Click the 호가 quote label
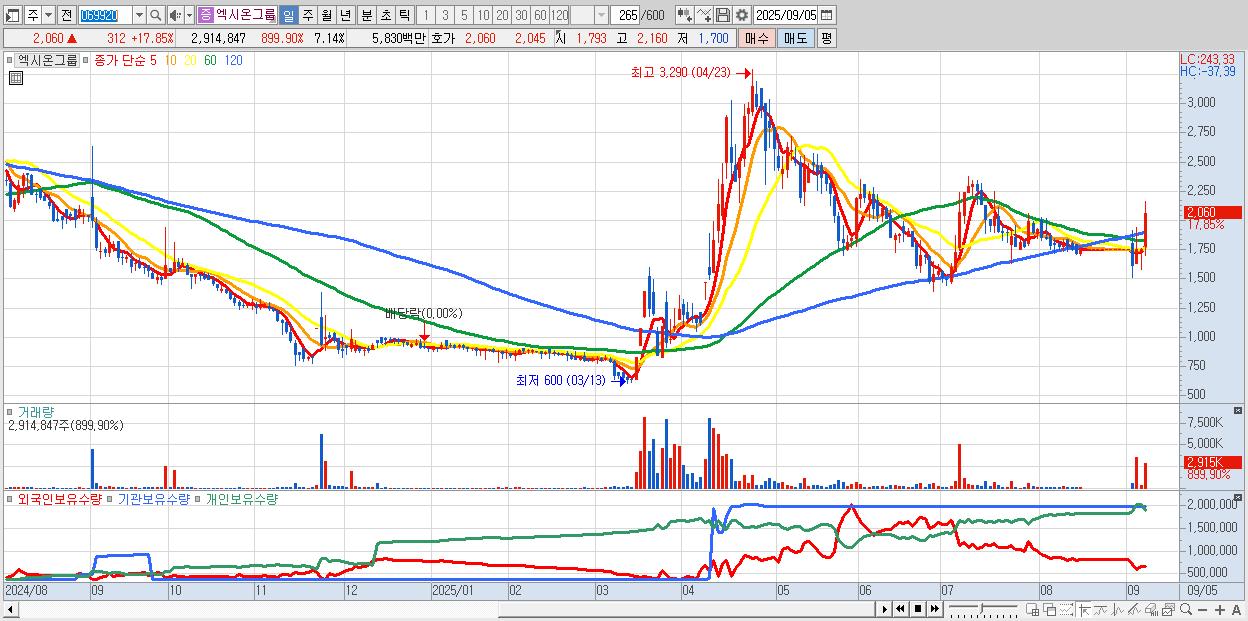 (443, 38)
